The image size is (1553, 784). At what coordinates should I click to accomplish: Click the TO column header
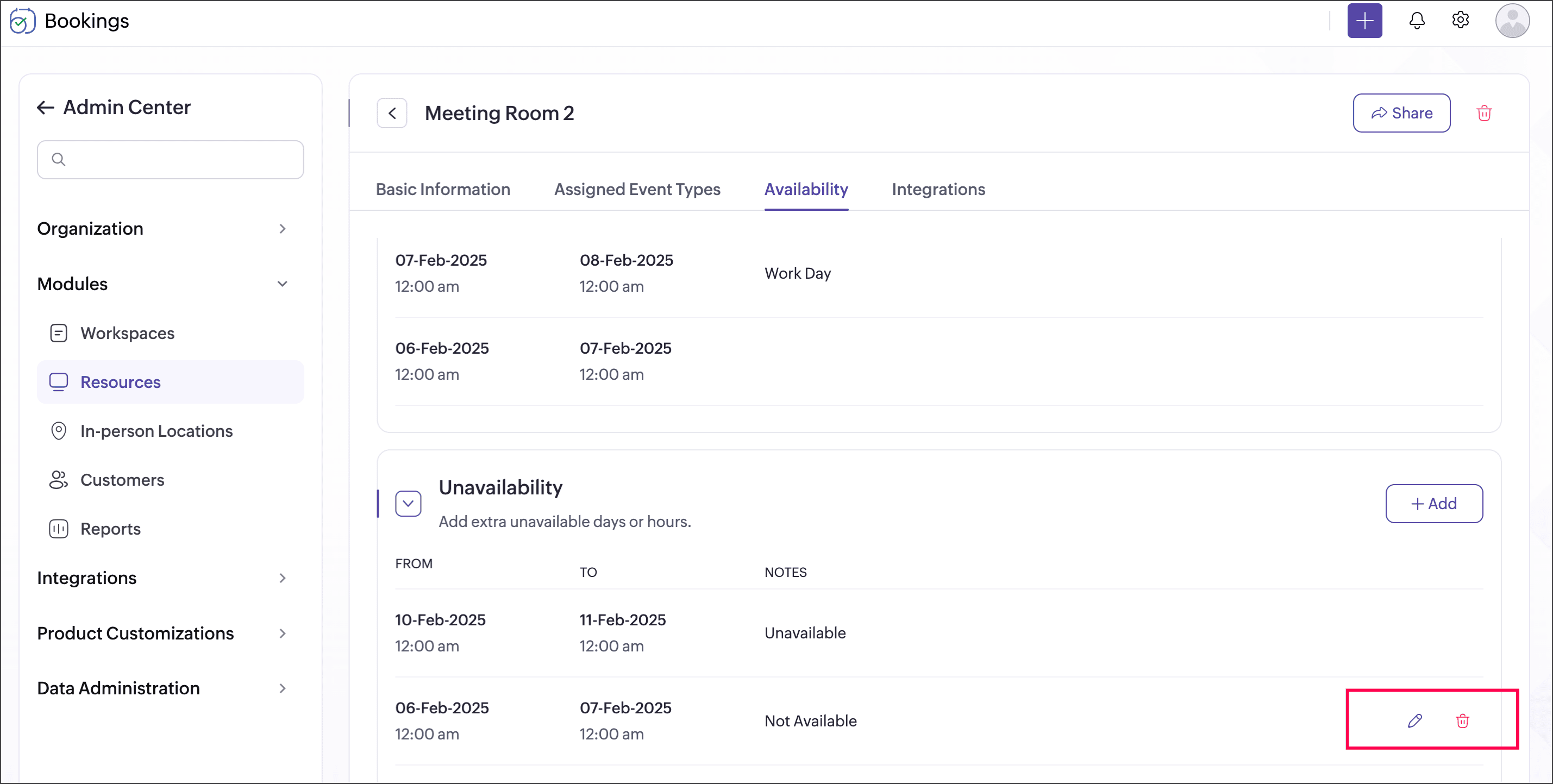tap(588, 572)
